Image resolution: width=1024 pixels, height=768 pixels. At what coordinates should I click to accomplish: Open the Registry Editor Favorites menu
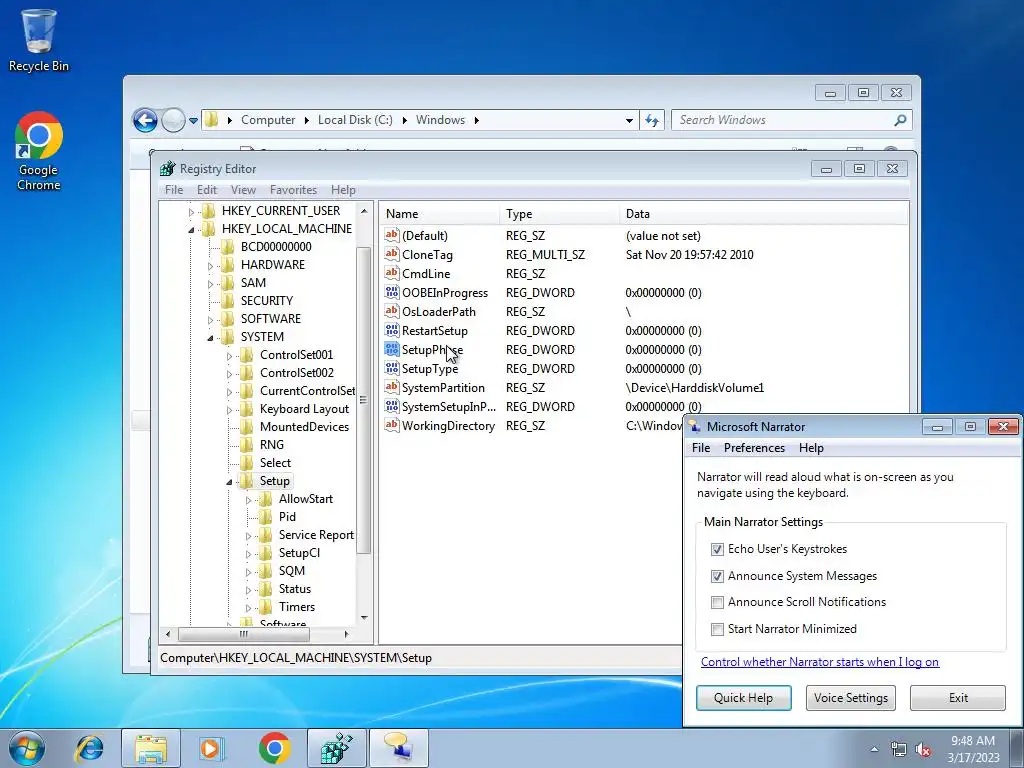click(293, 189)
